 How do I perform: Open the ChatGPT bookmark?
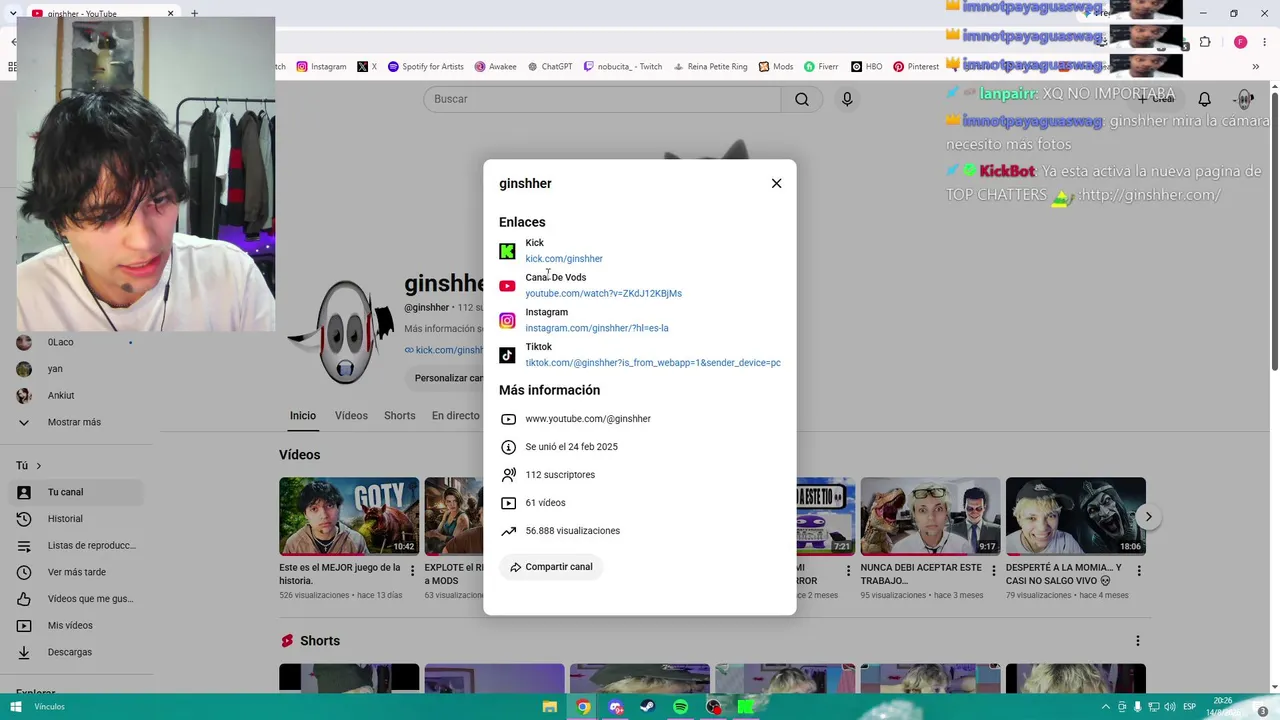pyautogui.click(x=548, y=67)
